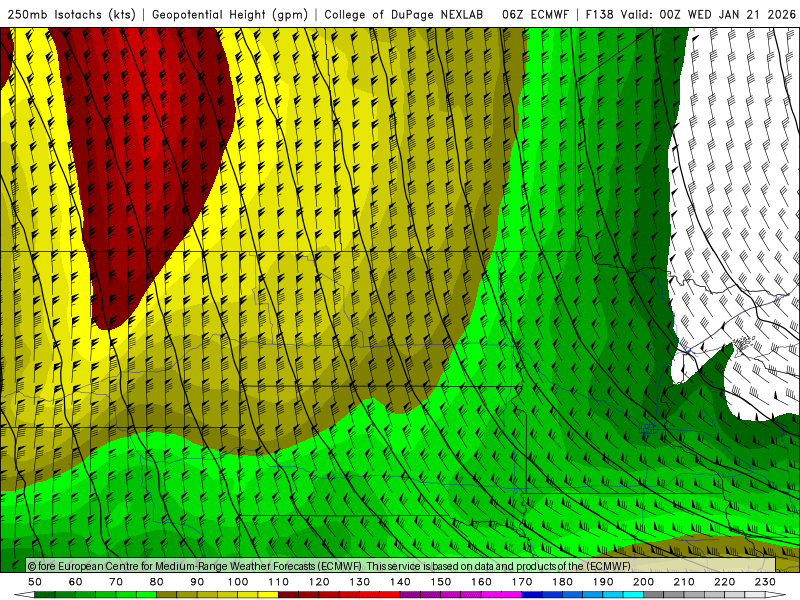The height and width of the screenshot is (600, 800).
Task: Click the "F138" forecast hour label
Action: pos(599,14)
